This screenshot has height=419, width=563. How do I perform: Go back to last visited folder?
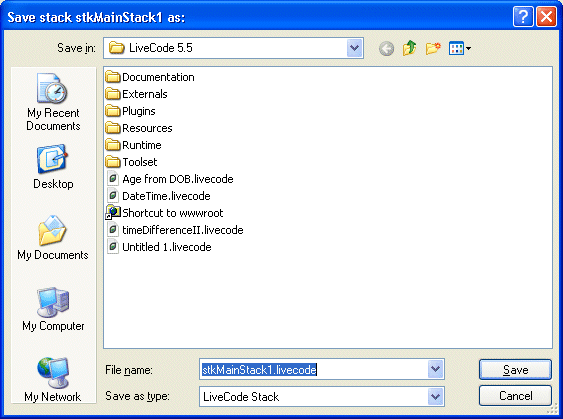pyautogui.click(x=386, y=48)
